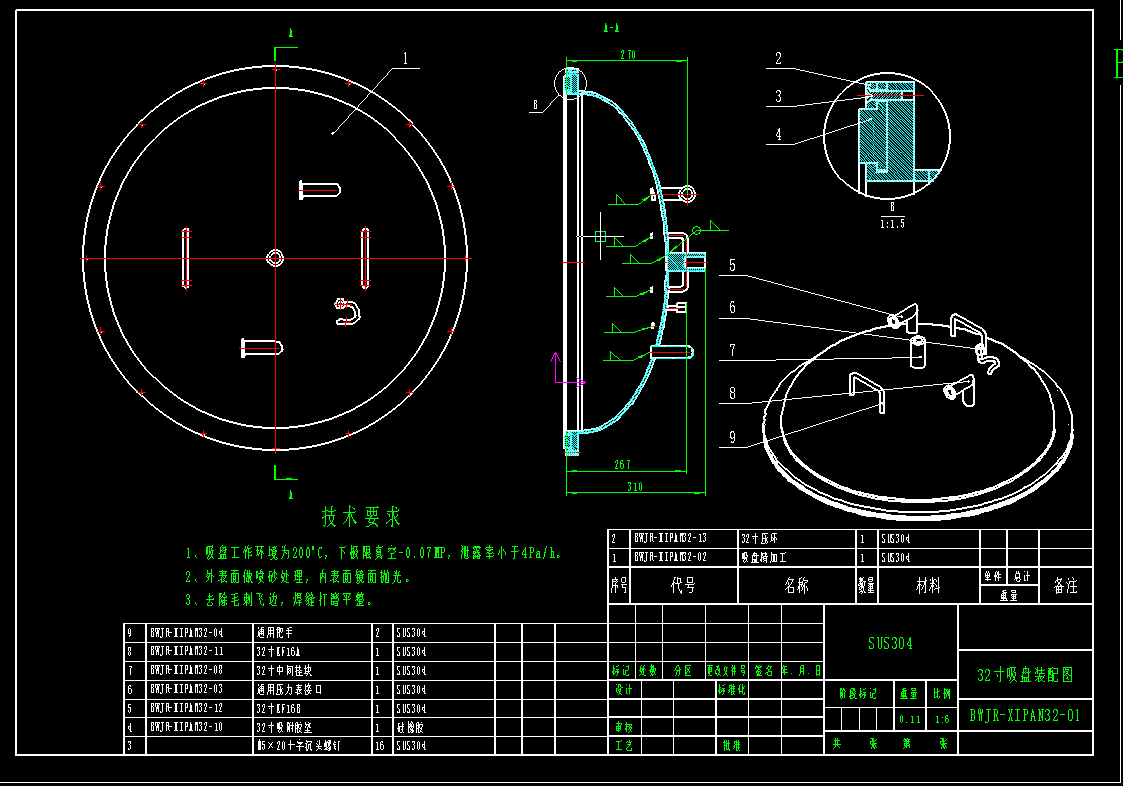Click leader number 4 beside the detail circle

779,135
